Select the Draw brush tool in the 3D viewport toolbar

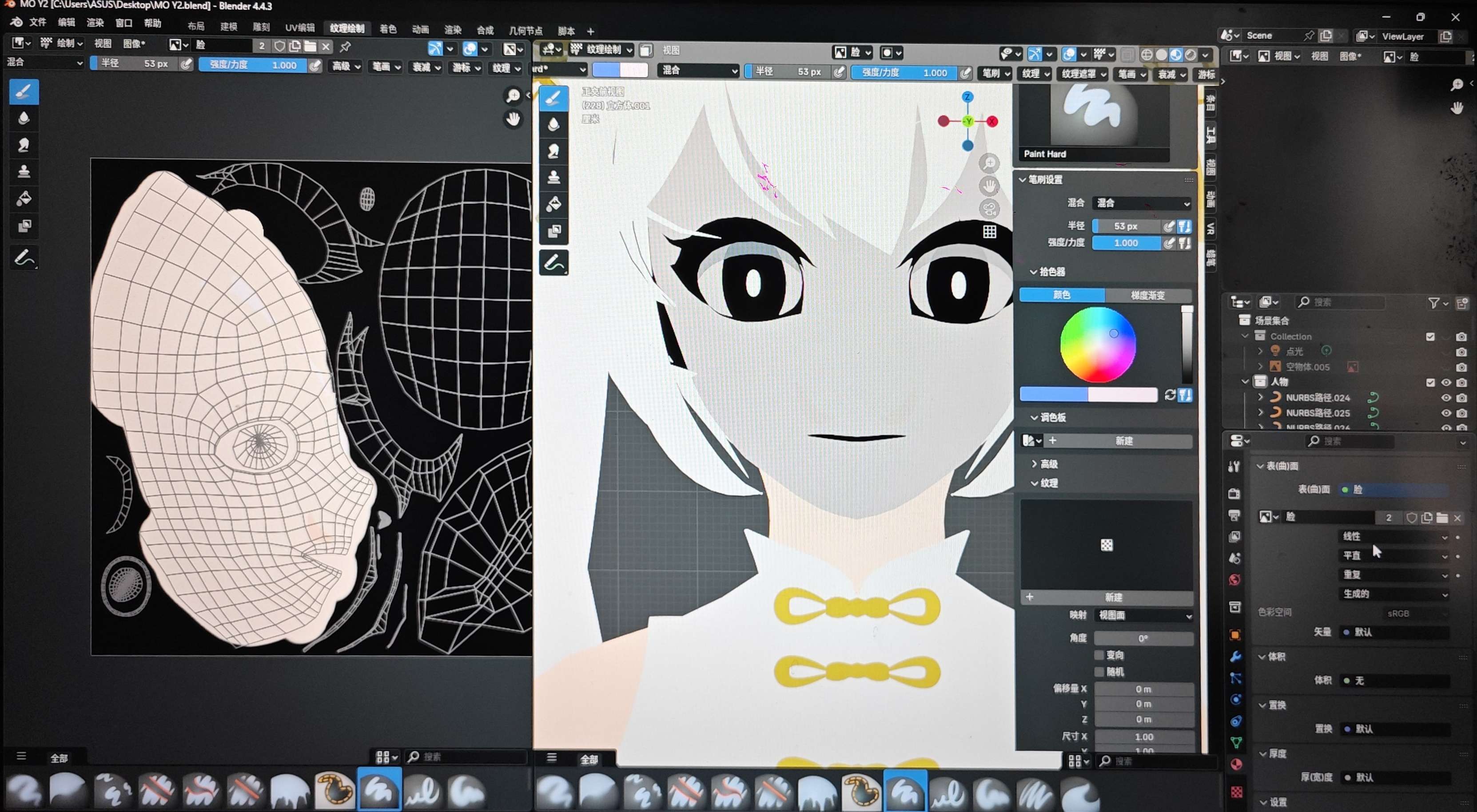click(x=553, y=99)
